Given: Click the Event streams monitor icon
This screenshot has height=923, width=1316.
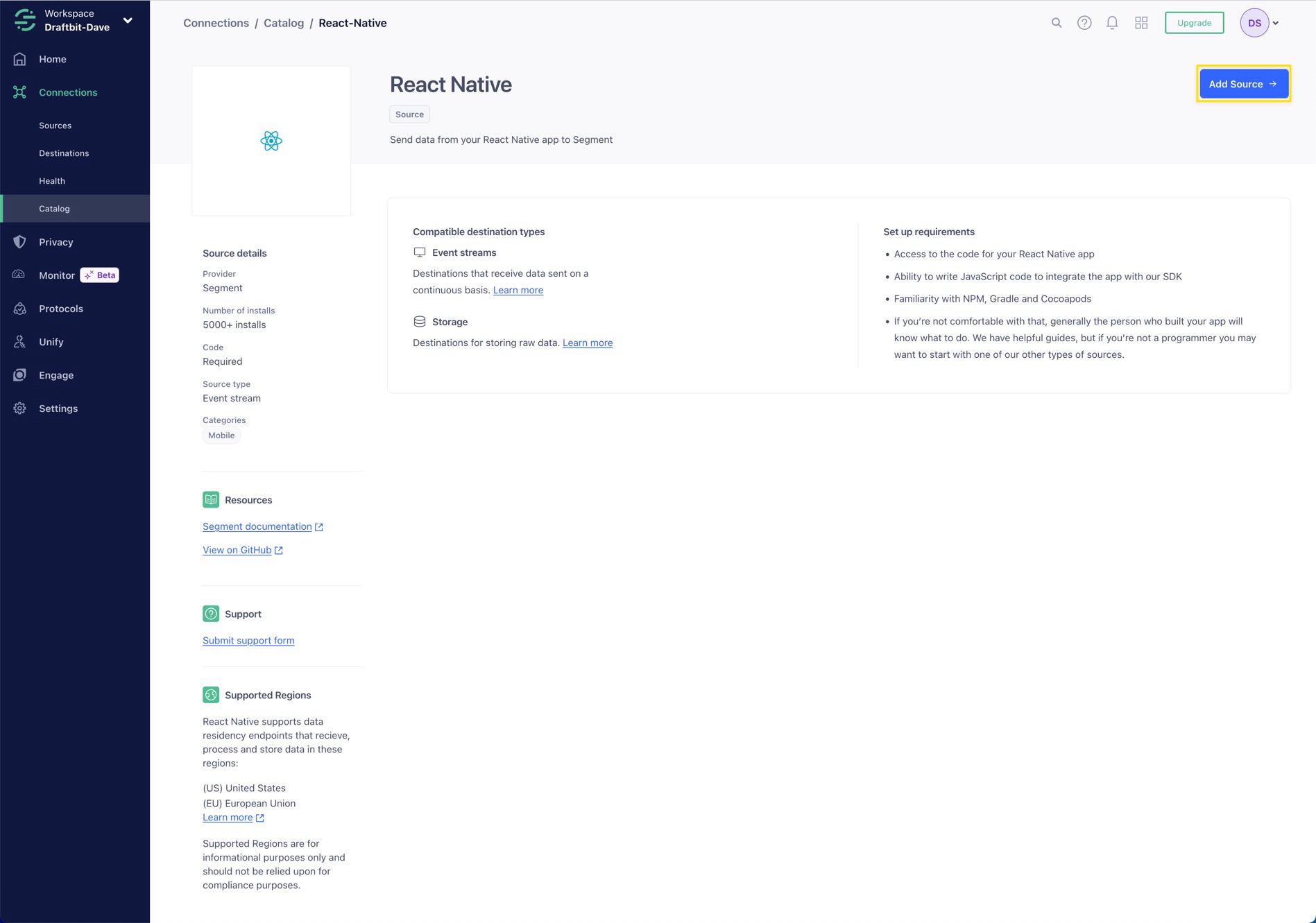Looking at the screenshot, I should point(420,252).
